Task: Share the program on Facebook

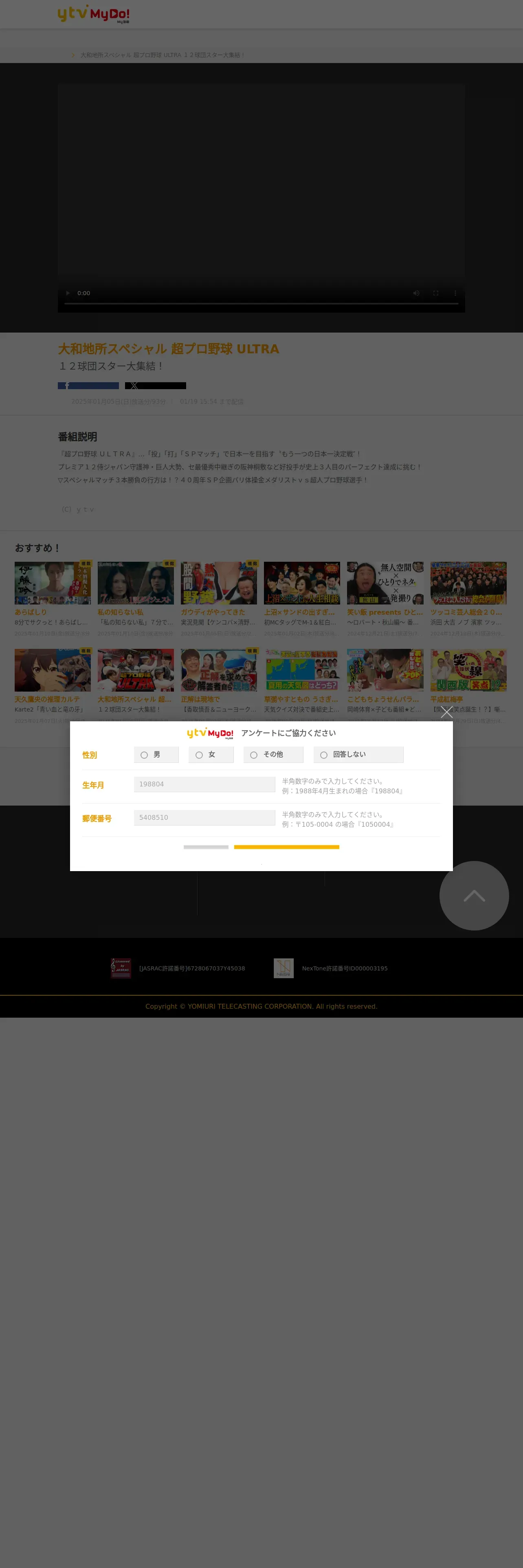Action: tap(88, 385)
